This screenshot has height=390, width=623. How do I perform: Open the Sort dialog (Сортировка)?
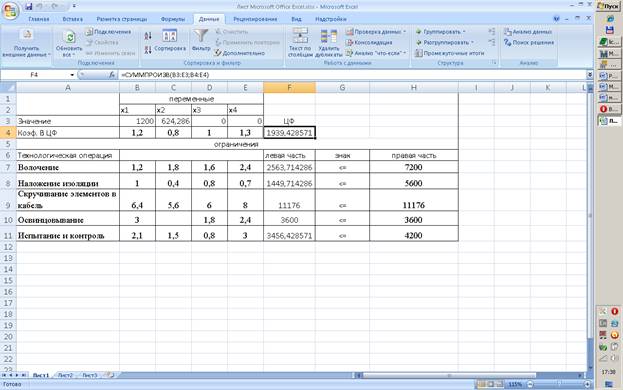click(170, 40)
